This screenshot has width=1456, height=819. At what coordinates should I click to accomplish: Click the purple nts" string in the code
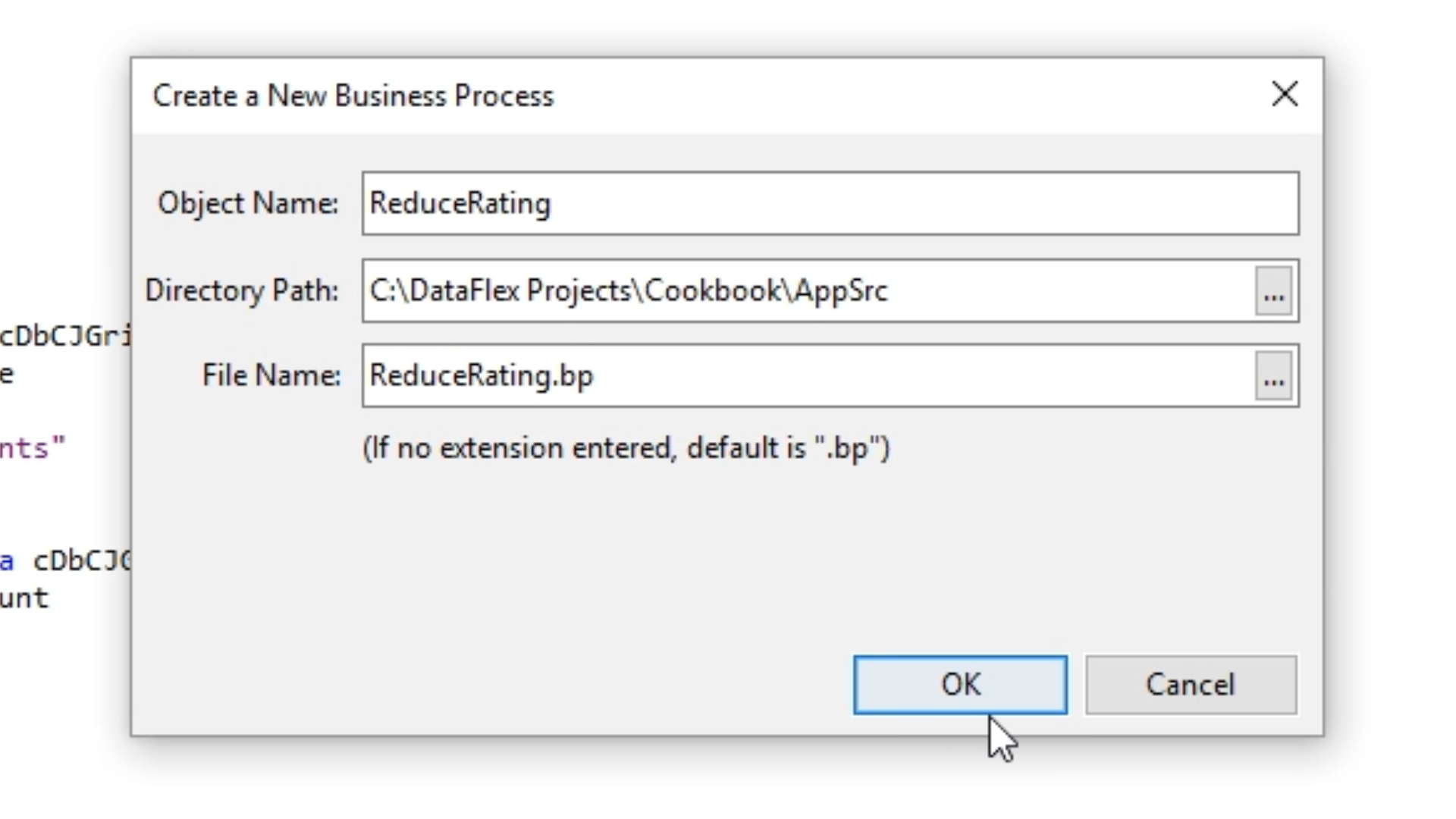click(32, 448)
